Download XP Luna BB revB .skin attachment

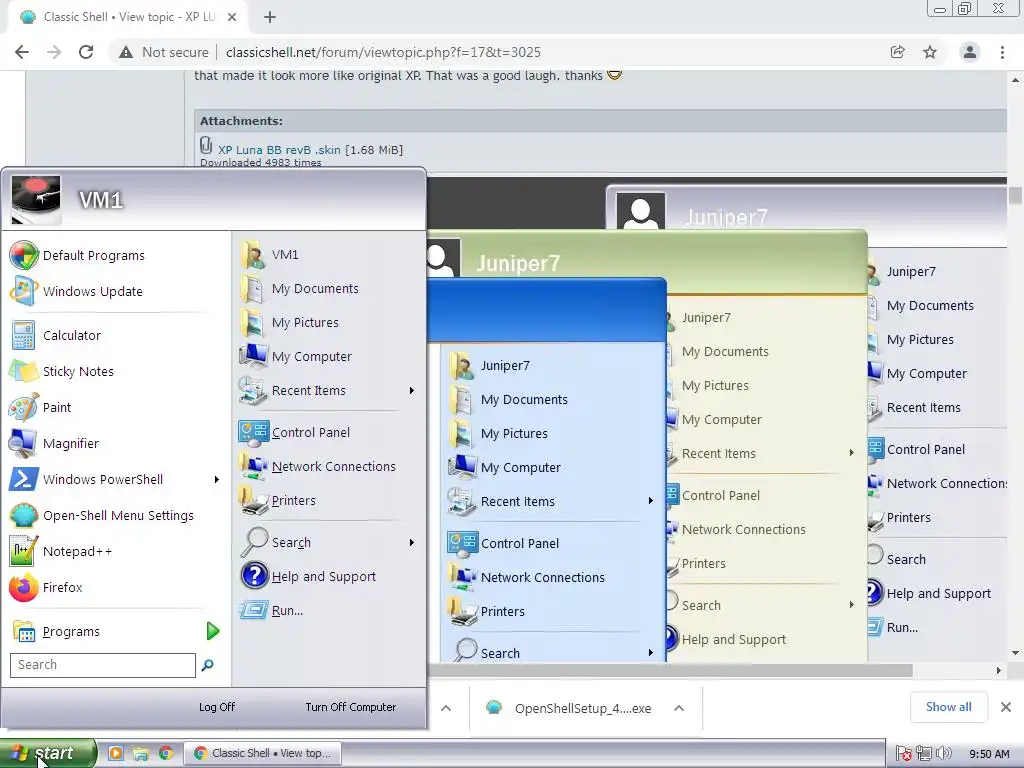(279, 150)
